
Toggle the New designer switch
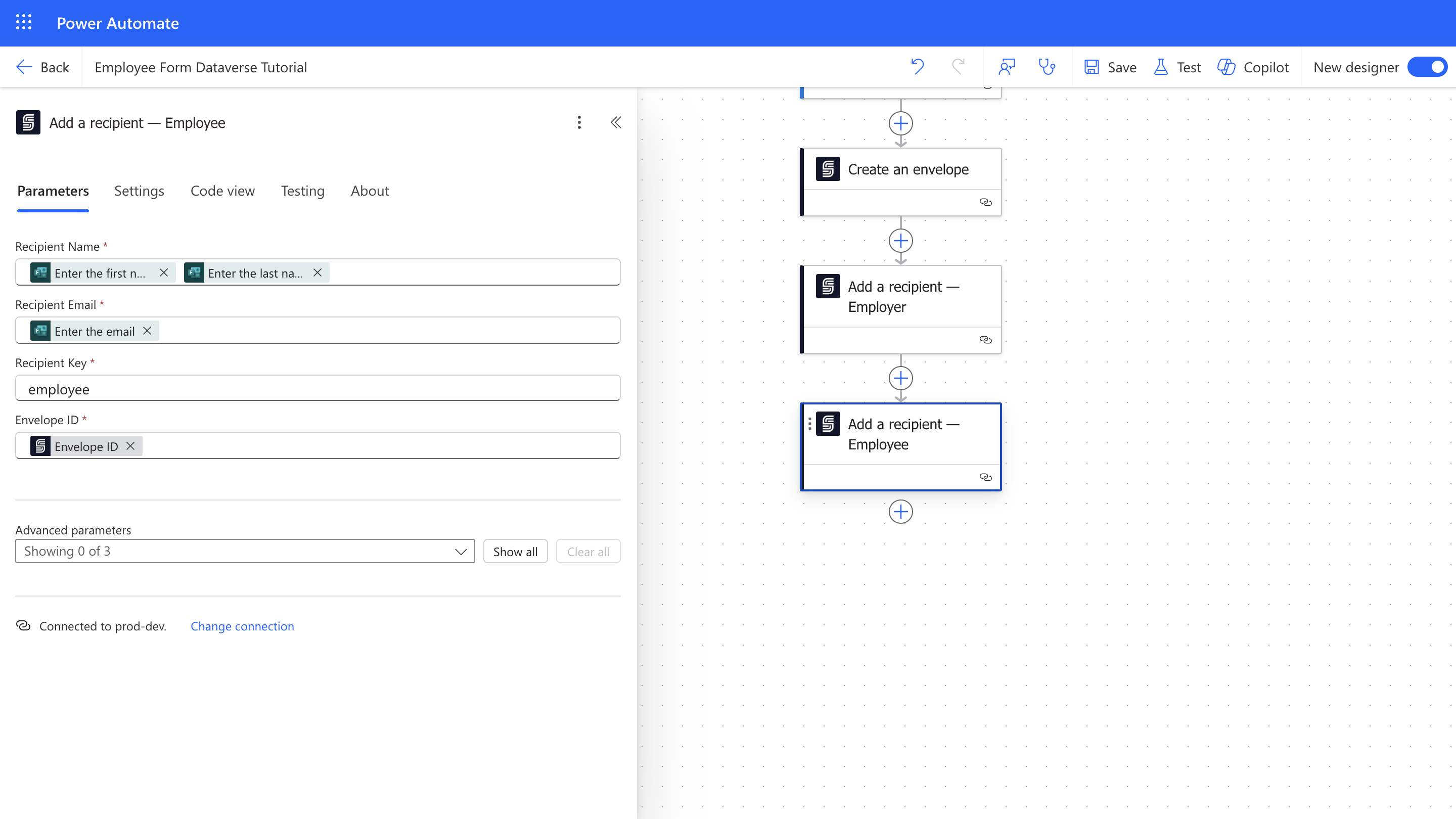tap(1427, 67)
